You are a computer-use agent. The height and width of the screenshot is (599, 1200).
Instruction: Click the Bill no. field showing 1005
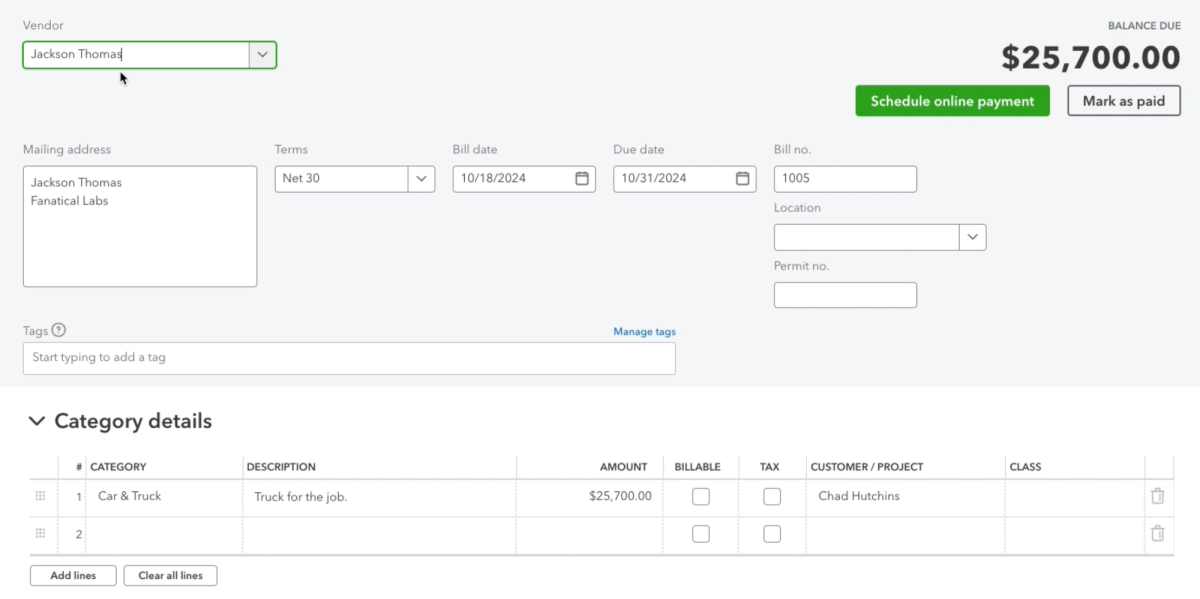pyautogui.click(x=845, y=179)
